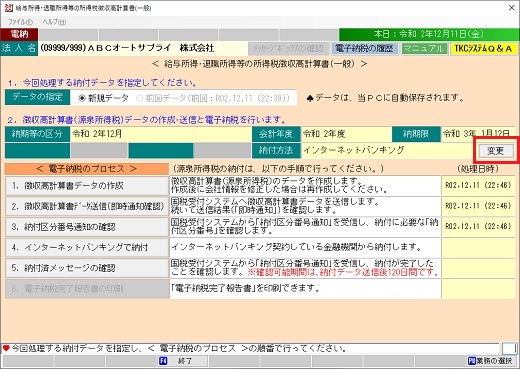Click the 変更 button for 納付方法
This screenshot has width=520, height=369.
(496, 151)
